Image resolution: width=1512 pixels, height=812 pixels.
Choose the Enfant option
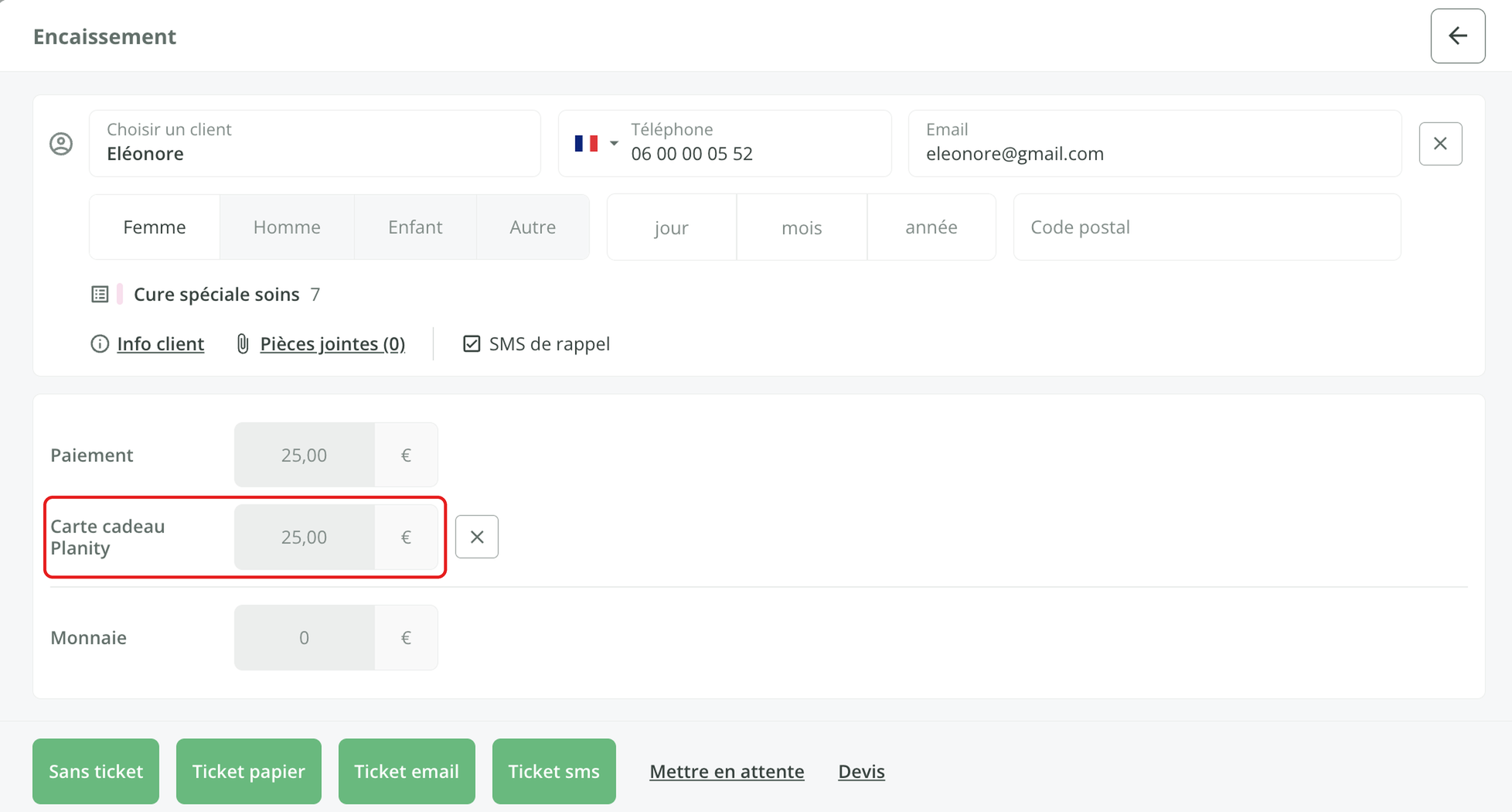click(415, 227)
